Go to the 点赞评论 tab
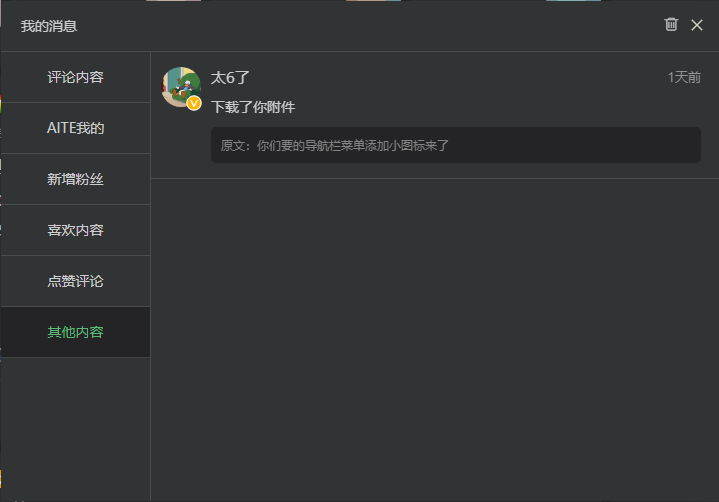The image size is (719, 502). pos(76,281)
